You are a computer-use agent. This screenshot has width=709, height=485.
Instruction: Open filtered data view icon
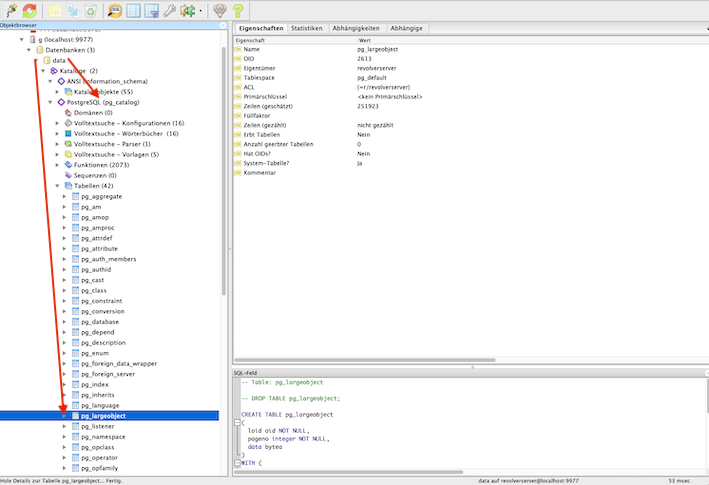coord(152,10)
